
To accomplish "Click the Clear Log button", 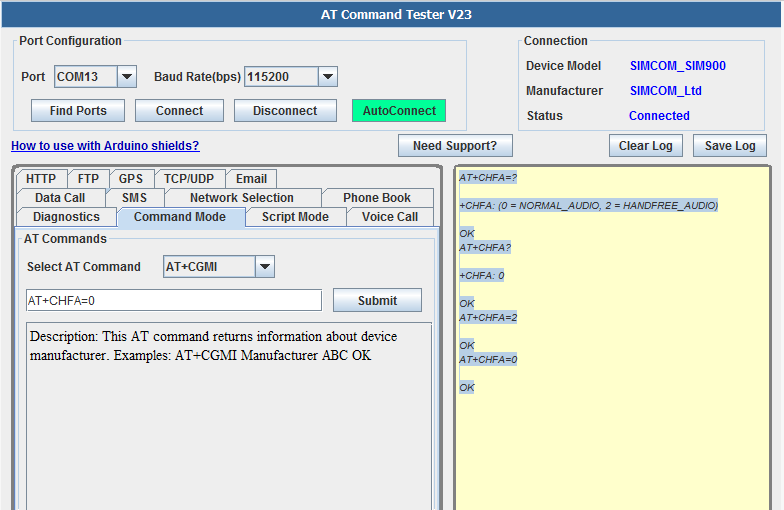I will (x=646, y=146).
